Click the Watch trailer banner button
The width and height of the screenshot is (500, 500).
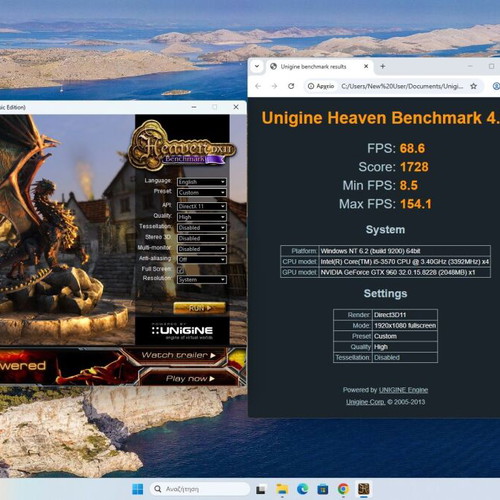click(178, 355)
